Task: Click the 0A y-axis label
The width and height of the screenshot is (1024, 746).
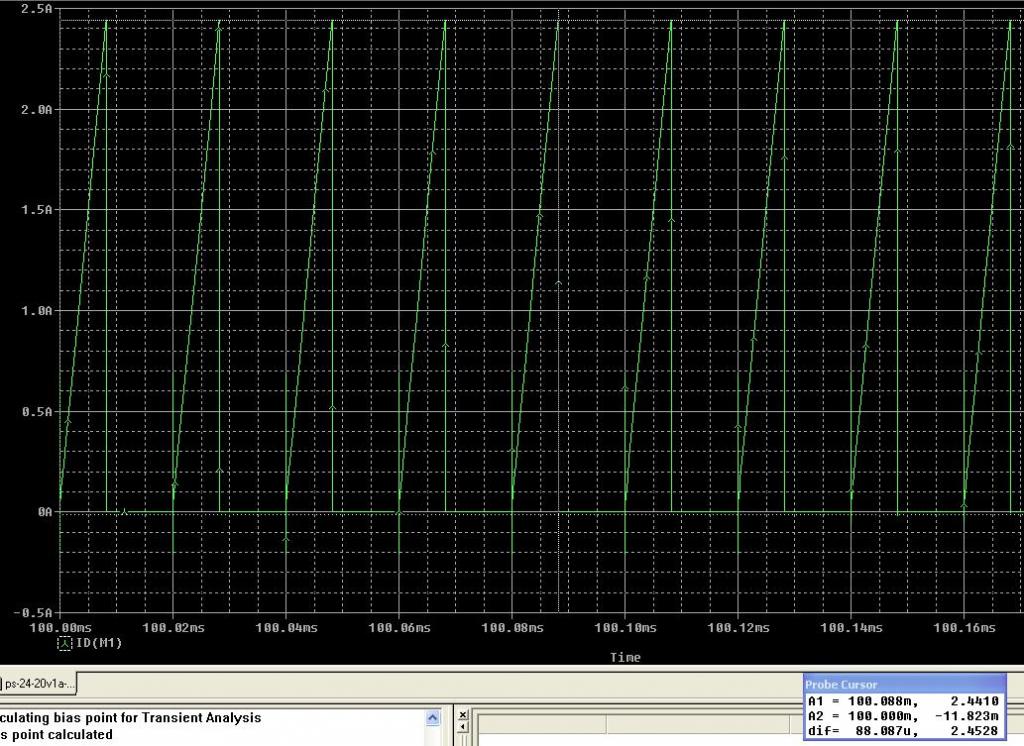Action: (44, 512)
